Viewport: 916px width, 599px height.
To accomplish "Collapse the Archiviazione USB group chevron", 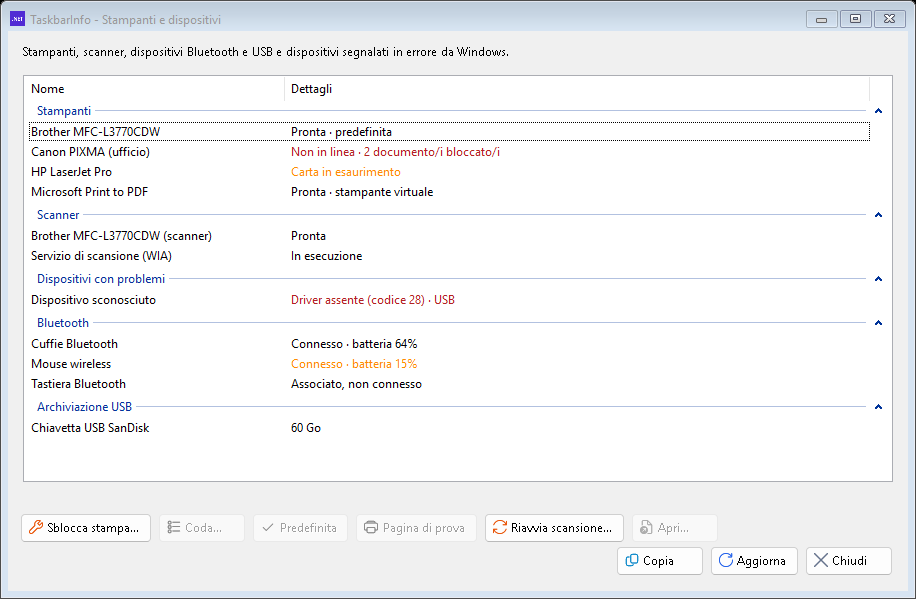I will (x=878, y=407).
